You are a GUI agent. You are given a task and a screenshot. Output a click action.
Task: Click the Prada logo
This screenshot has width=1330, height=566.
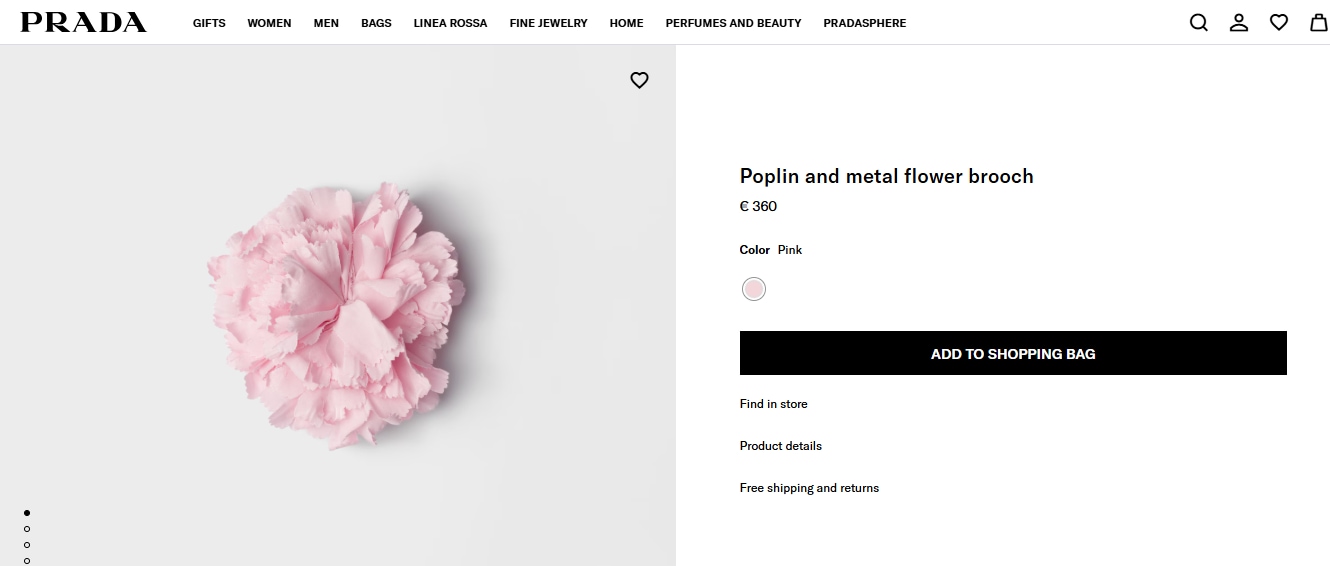pyautogui.click(x=83, y=23)
